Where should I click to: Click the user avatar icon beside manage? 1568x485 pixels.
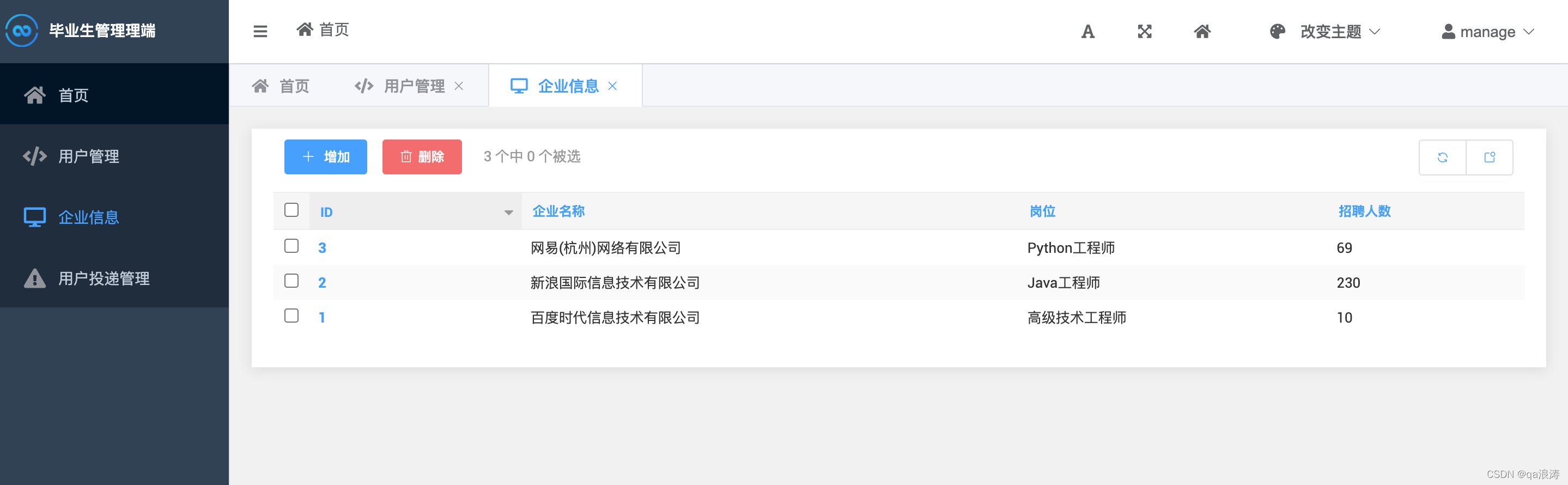[x=1449, y=32]
